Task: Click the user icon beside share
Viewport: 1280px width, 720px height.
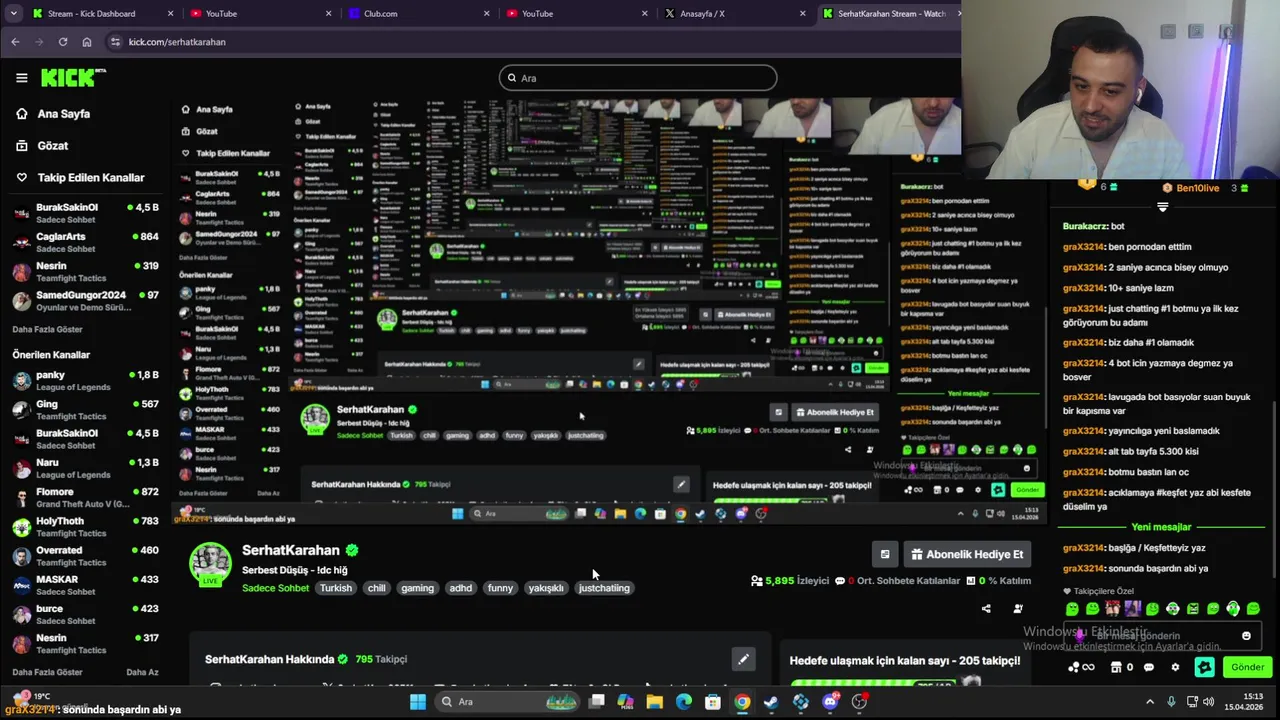Action: tap(1018, 608)
